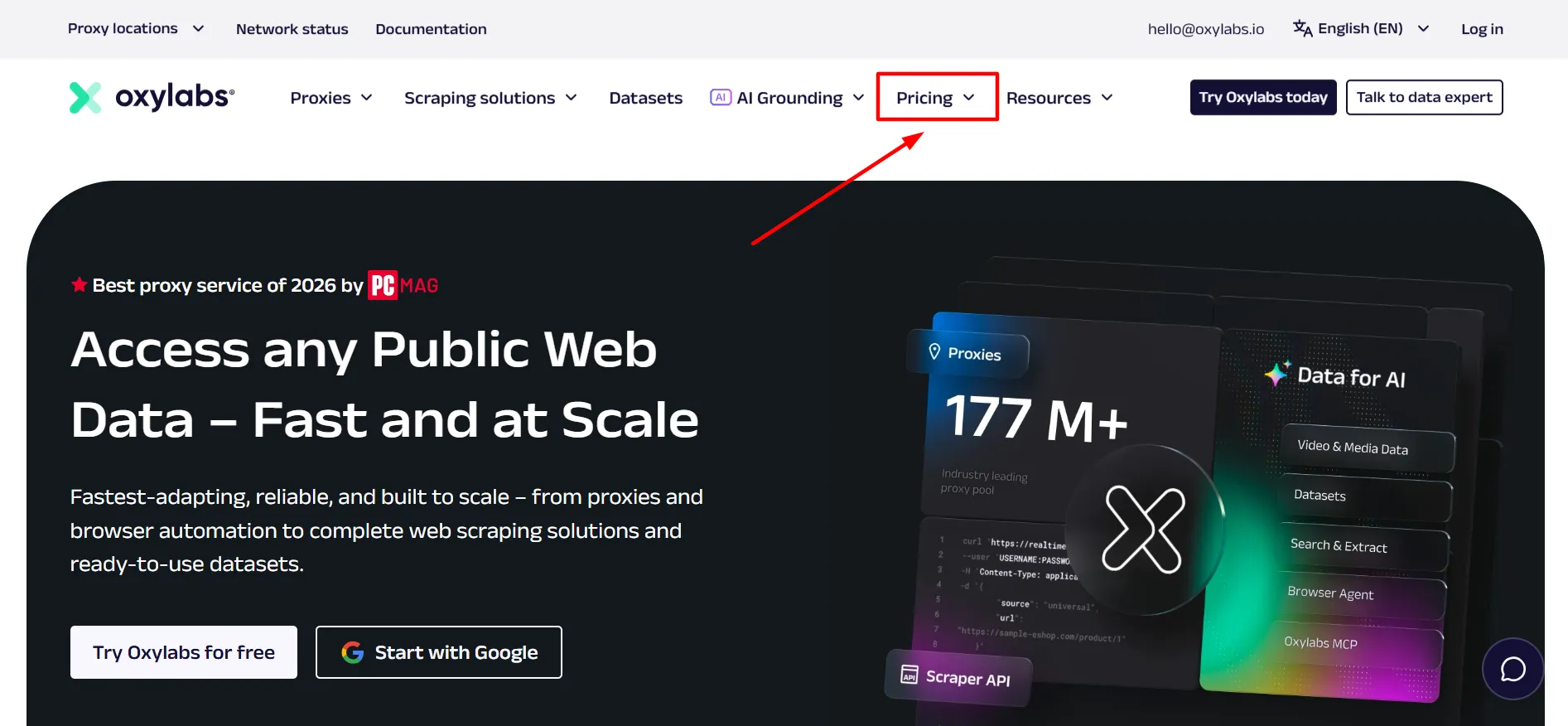This screenshot has height=726, width=1568.
Task: Click the Google logo icon in the button
Action: [x=353, y=652]
